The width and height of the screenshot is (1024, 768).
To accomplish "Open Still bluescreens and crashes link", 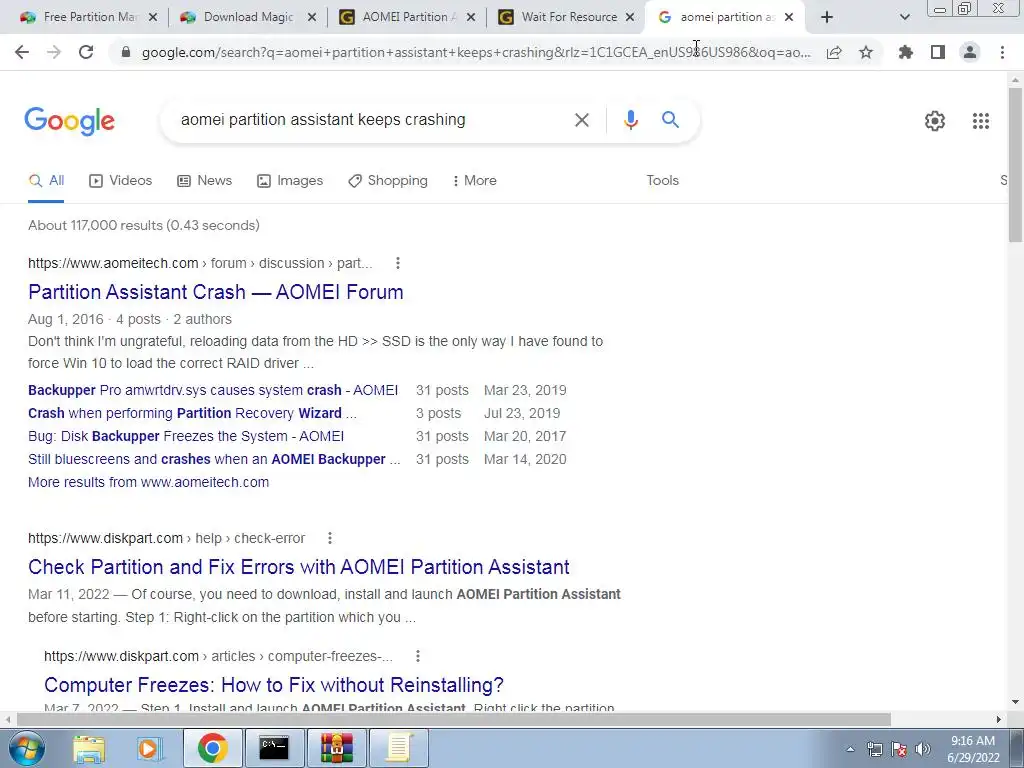I will (x=214, y=459).
